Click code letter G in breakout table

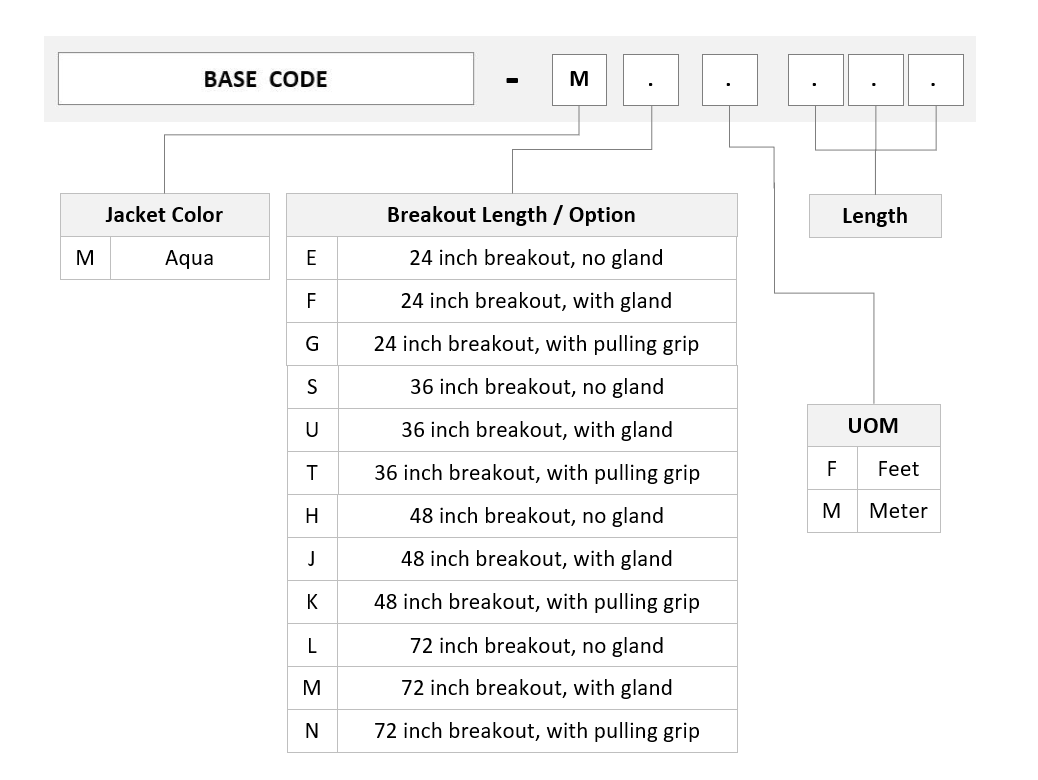click(x=312, y=344)
